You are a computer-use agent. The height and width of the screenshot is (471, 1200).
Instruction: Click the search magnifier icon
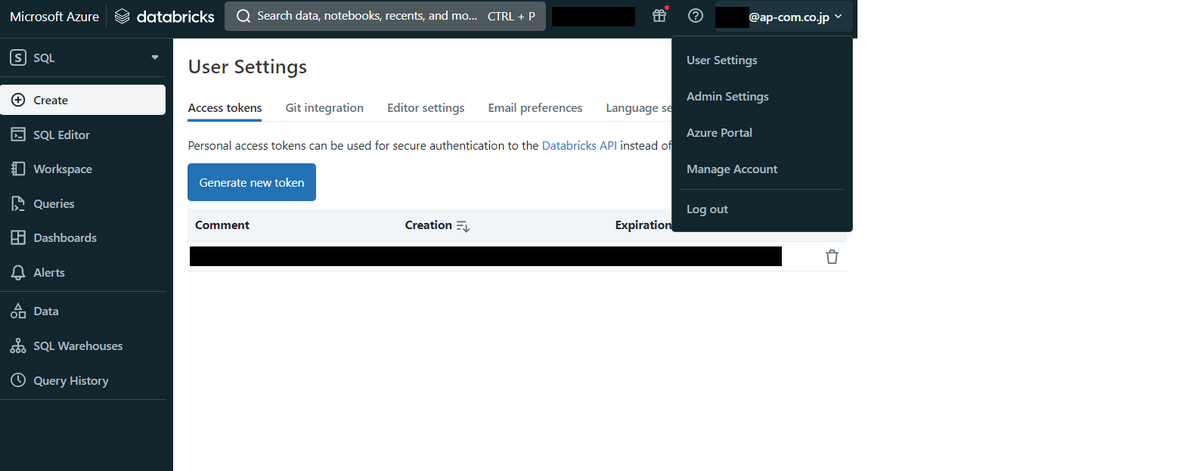click(243, 16)
